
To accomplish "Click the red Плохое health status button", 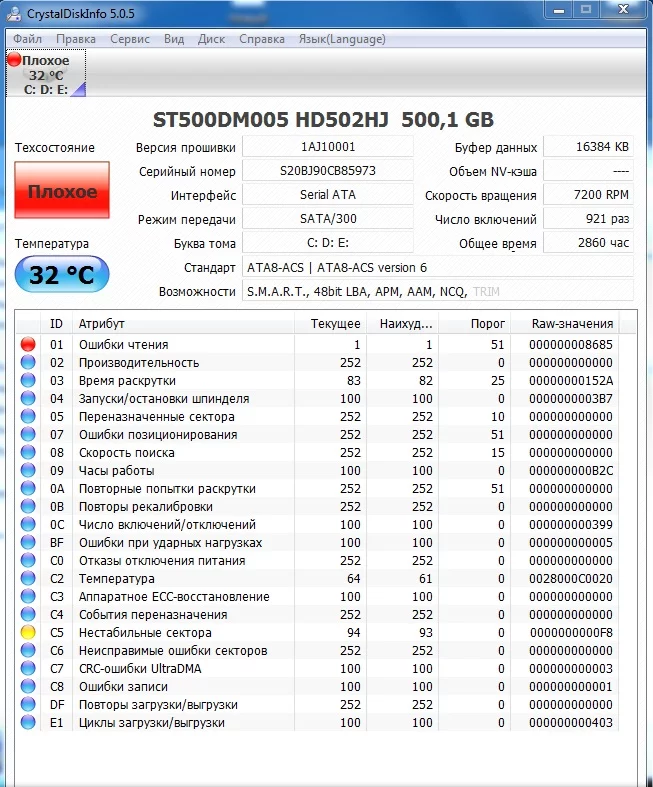I will [x=62, y=190].
